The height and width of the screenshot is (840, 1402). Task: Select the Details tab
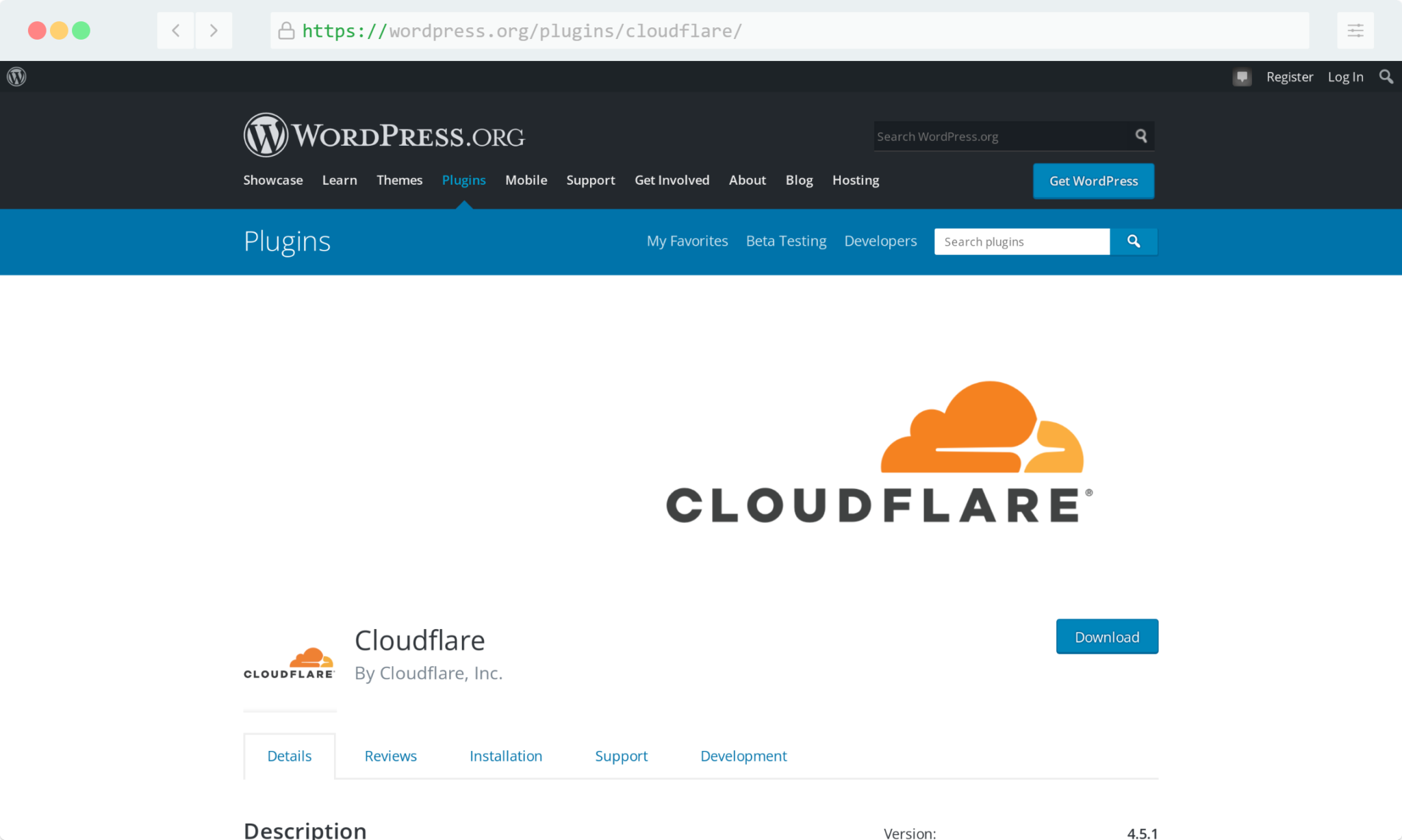coord(290,756)
